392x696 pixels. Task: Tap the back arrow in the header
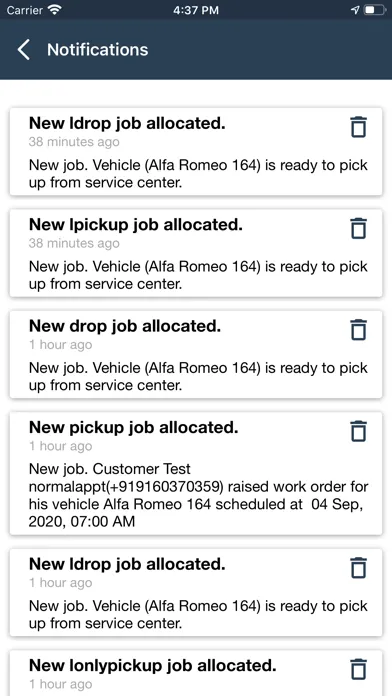click(x=24, y=49)
